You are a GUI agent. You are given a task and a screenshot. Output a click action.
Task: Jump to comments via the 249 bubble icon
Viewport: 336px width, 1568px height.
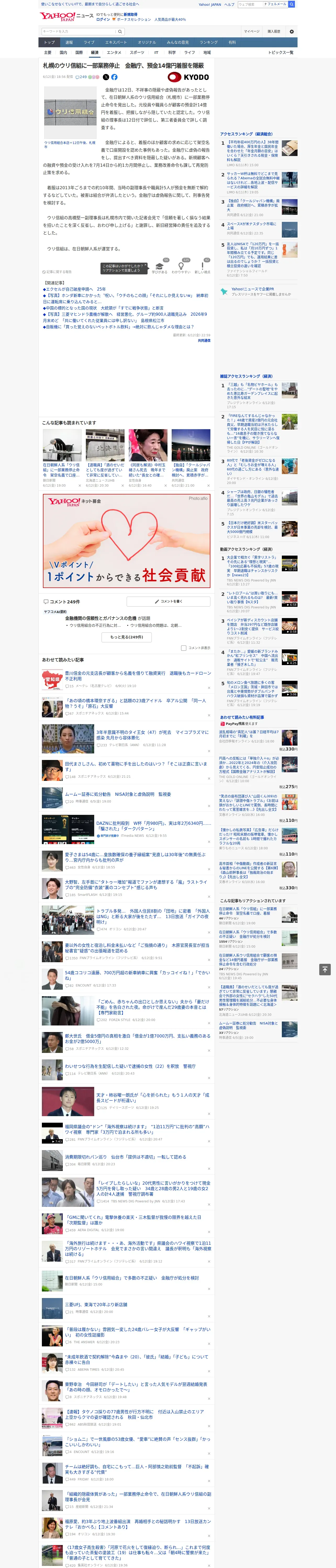82,77
